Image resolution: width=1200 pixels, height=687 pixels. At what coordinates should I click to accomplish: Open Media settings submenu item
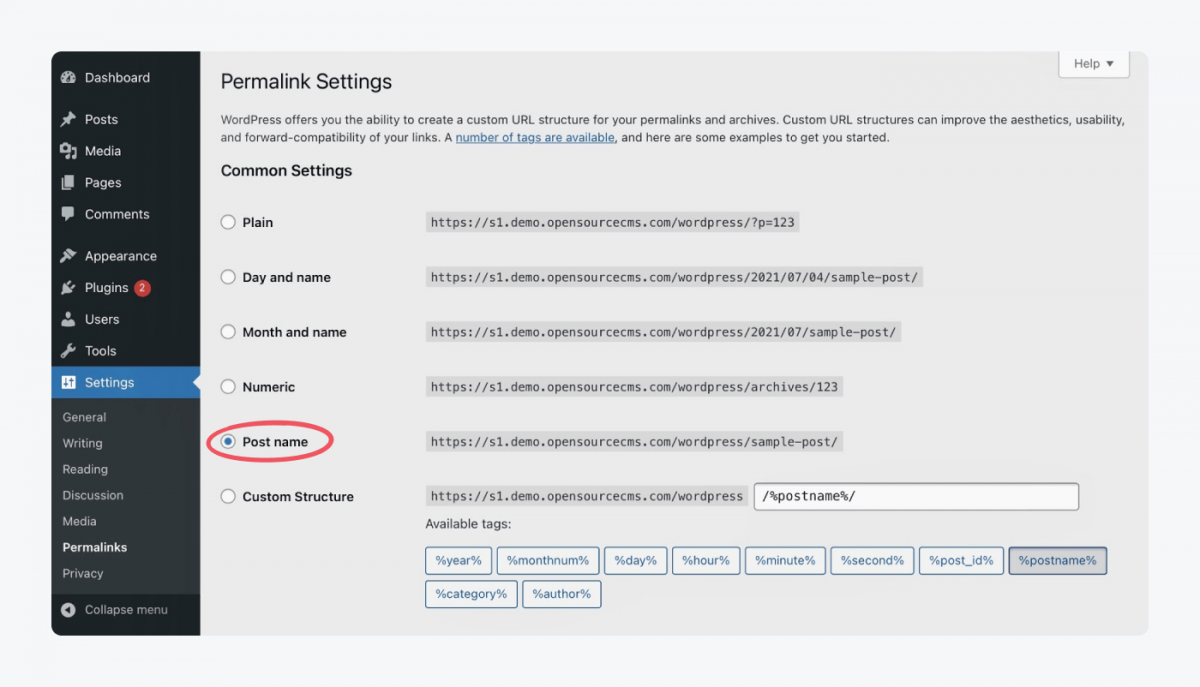coord(80,521)
